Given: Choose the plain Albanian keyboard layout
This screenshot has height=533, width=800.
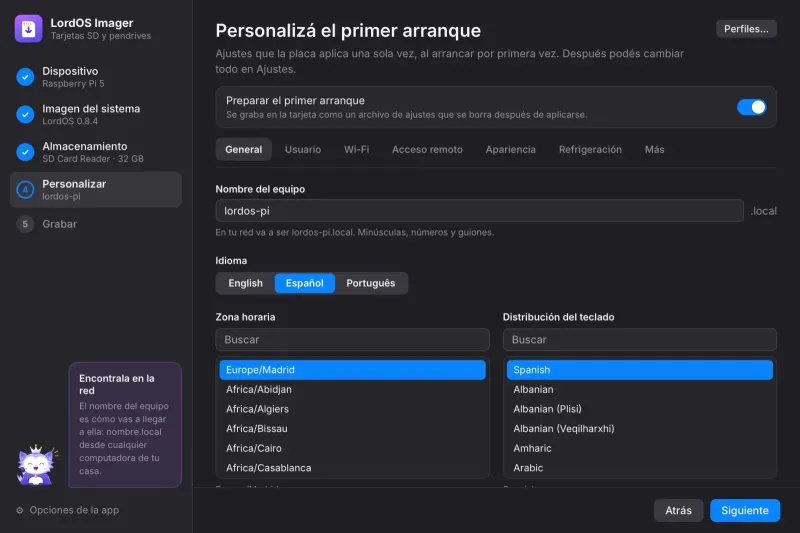Looking at the screenshot, I should point(640,389).
